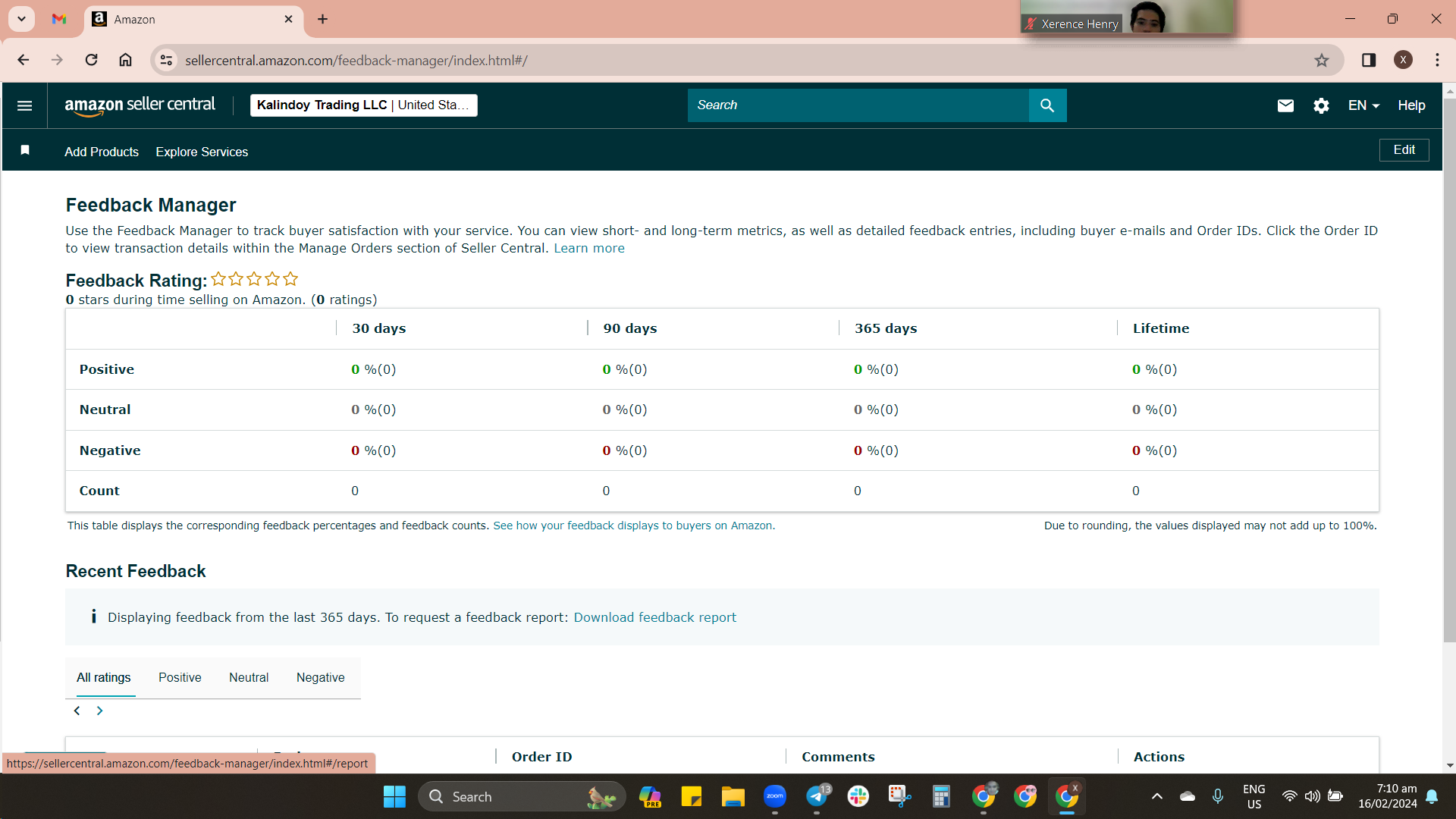This screenshot has height=819, width=1456.
Task: Click the Amazon Seller Central logo
Action: 140,105
